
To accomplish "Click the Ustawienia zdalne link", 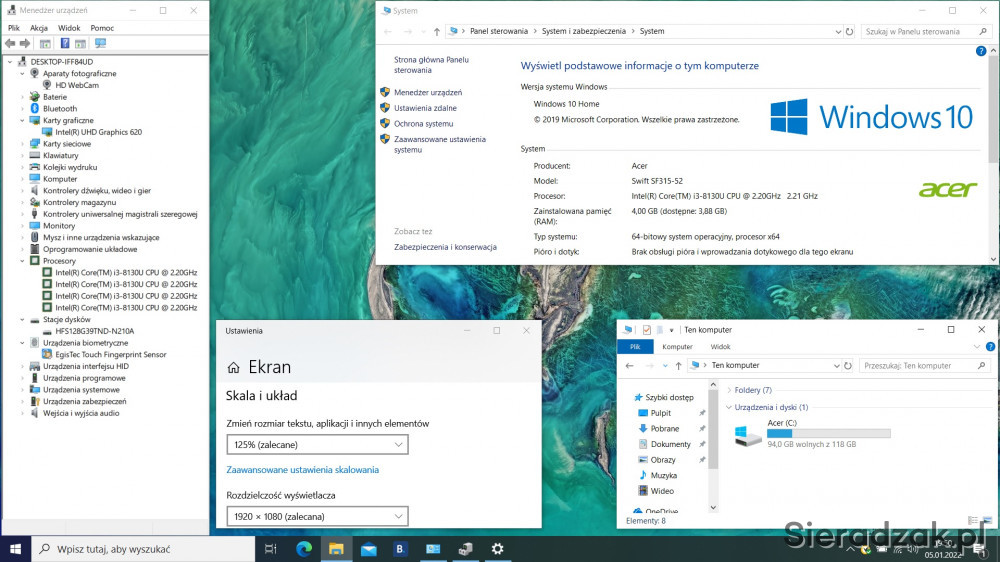I will (x=425, y=108).
